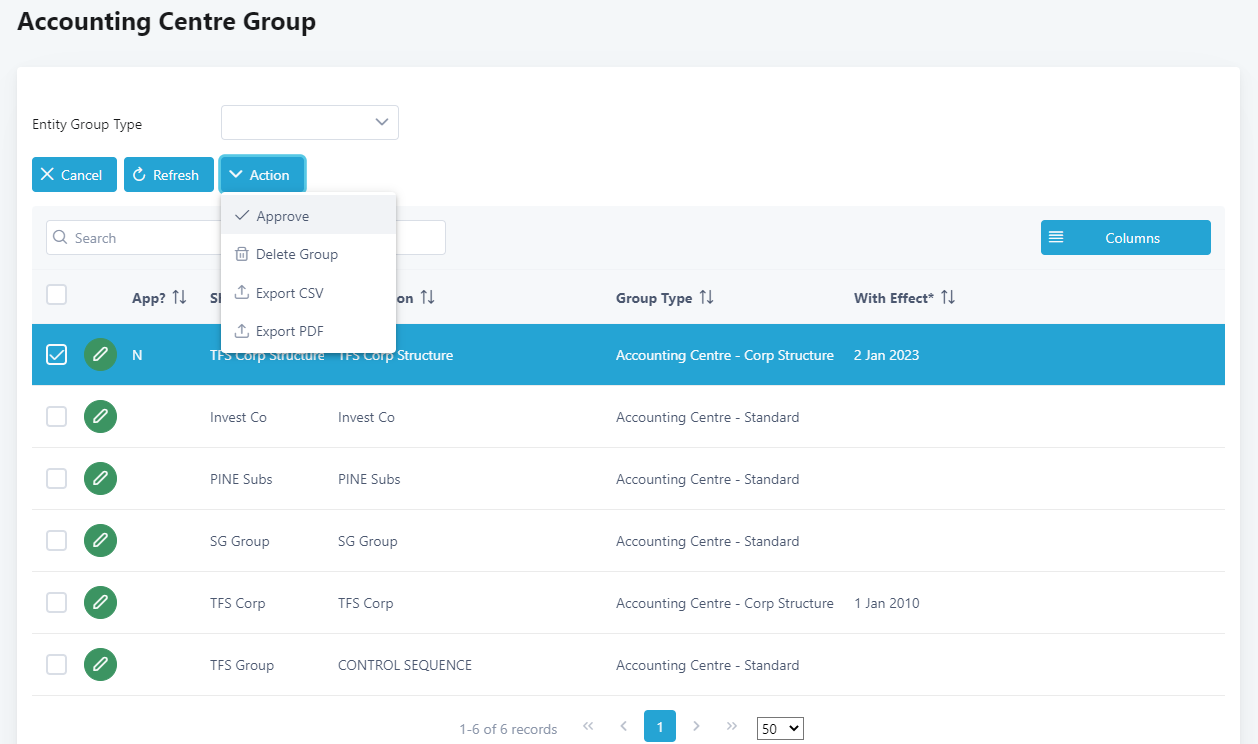Edit the SG Group row via pencil icon
The image size is (1258, 744).
[100, 541]
